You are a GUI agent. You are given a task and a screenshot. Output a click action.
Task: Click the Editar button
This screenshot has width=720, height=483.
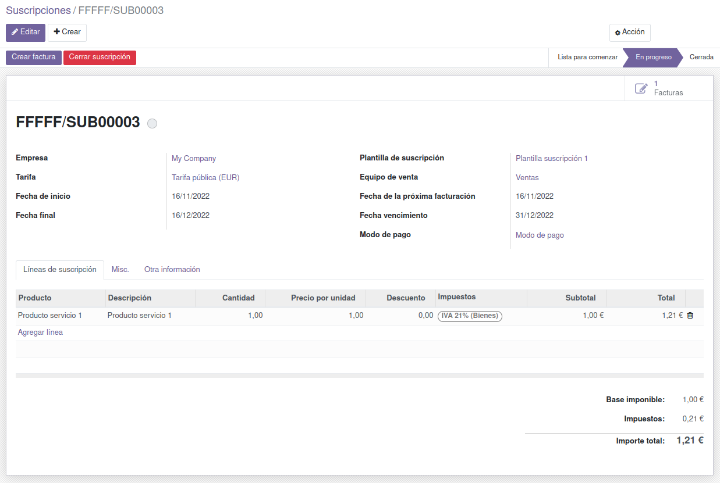(26, 32)
